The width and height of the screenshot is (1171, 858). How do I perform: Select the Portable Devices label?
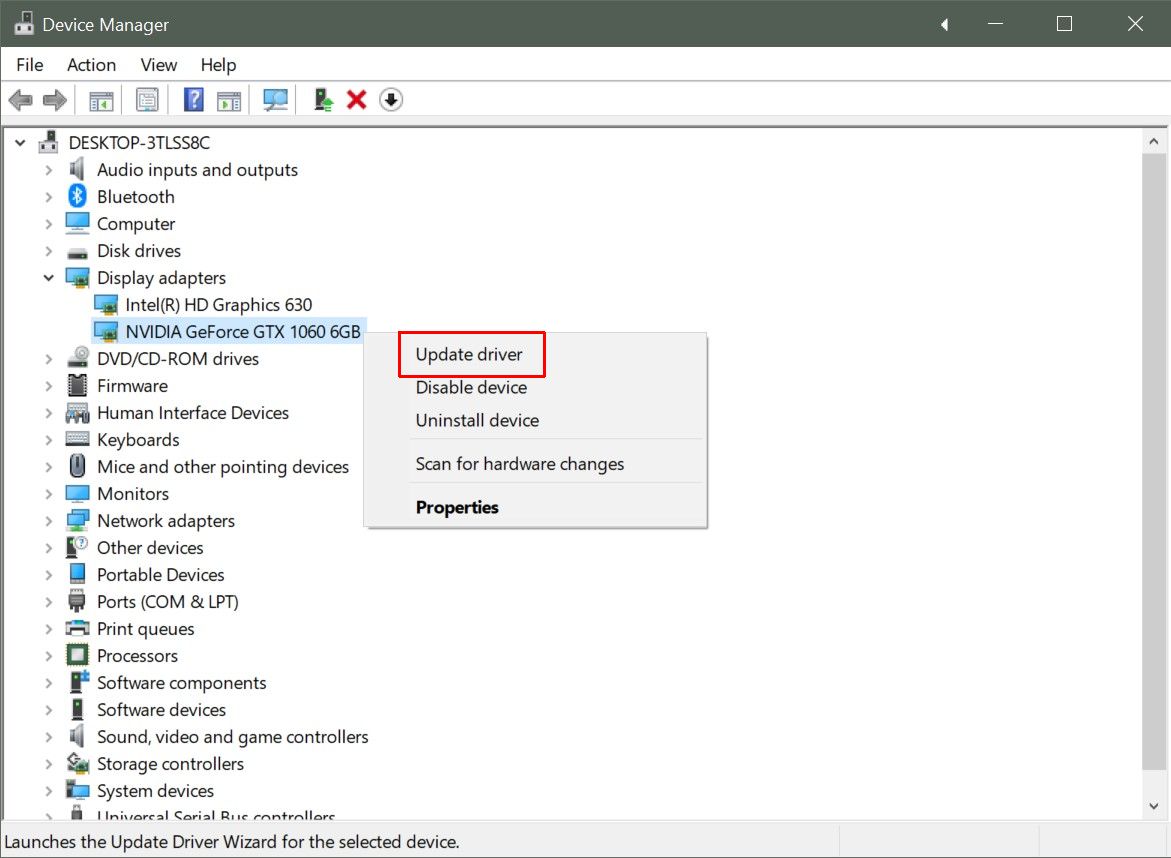click(x=161, y=574)
